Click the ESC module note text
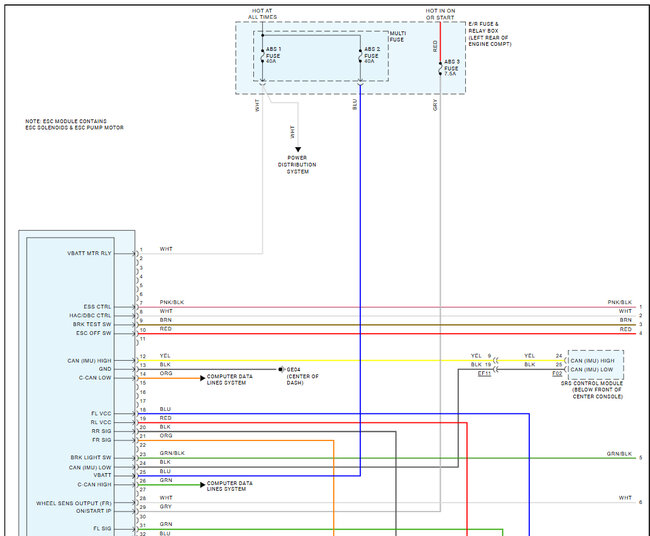 click(x=74, y=124)
